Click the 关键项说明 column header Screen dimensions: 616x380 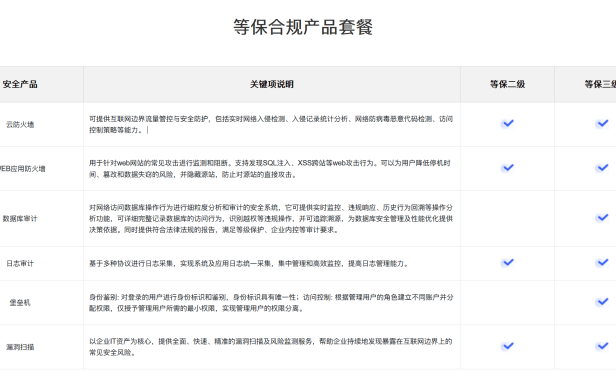pos(272,84)
